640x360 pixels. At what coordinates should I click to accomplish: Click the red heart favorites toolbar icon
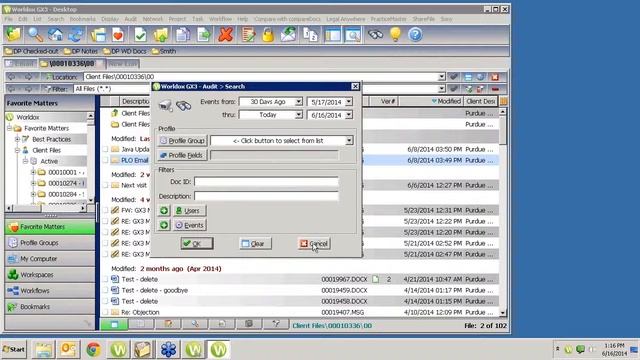click(118, 35)
